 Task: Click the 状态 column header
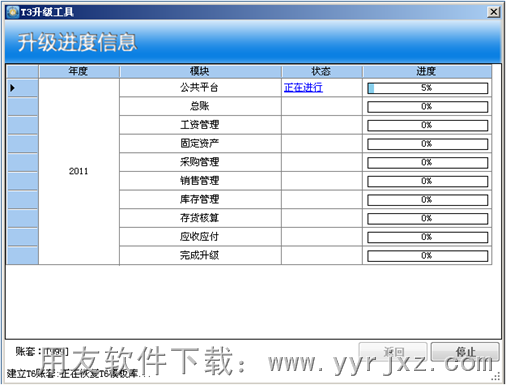point(321,71)
